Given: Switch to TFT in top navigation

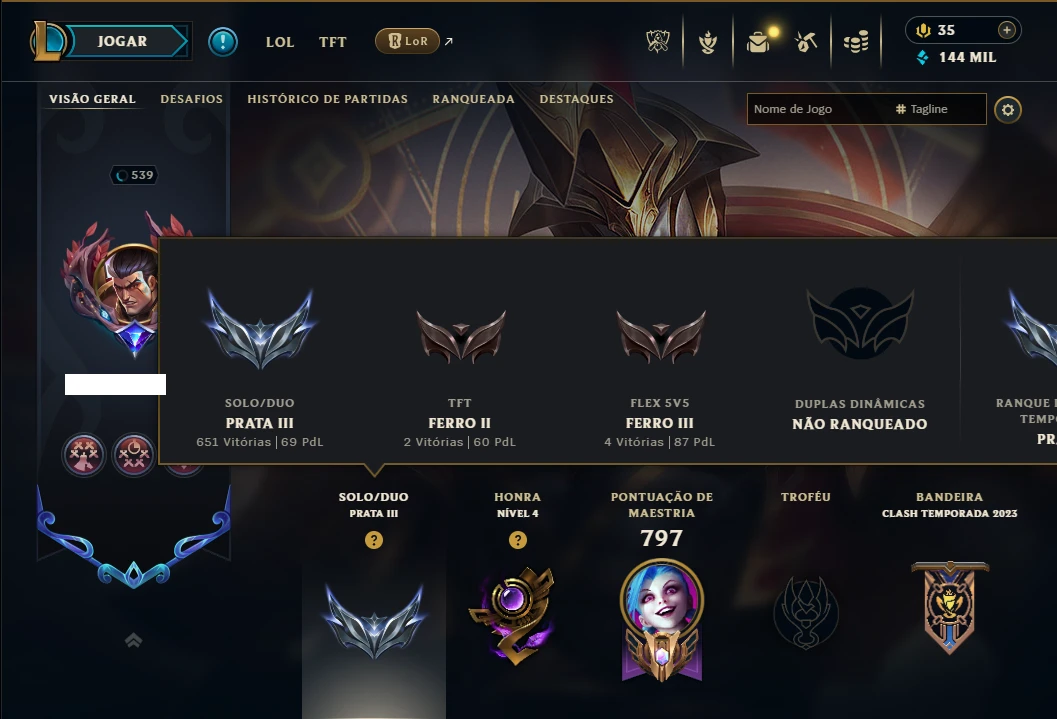Looking at the screenshot, I should pyautogui.click(x=332, y=42).
